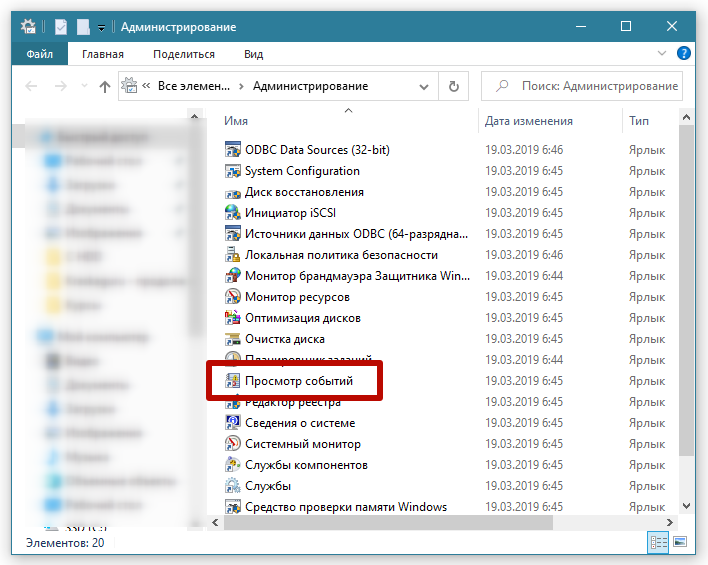Screen dimensions: 708x565
Task: Sort by the Имя column header
Action: tap(236, 121)
